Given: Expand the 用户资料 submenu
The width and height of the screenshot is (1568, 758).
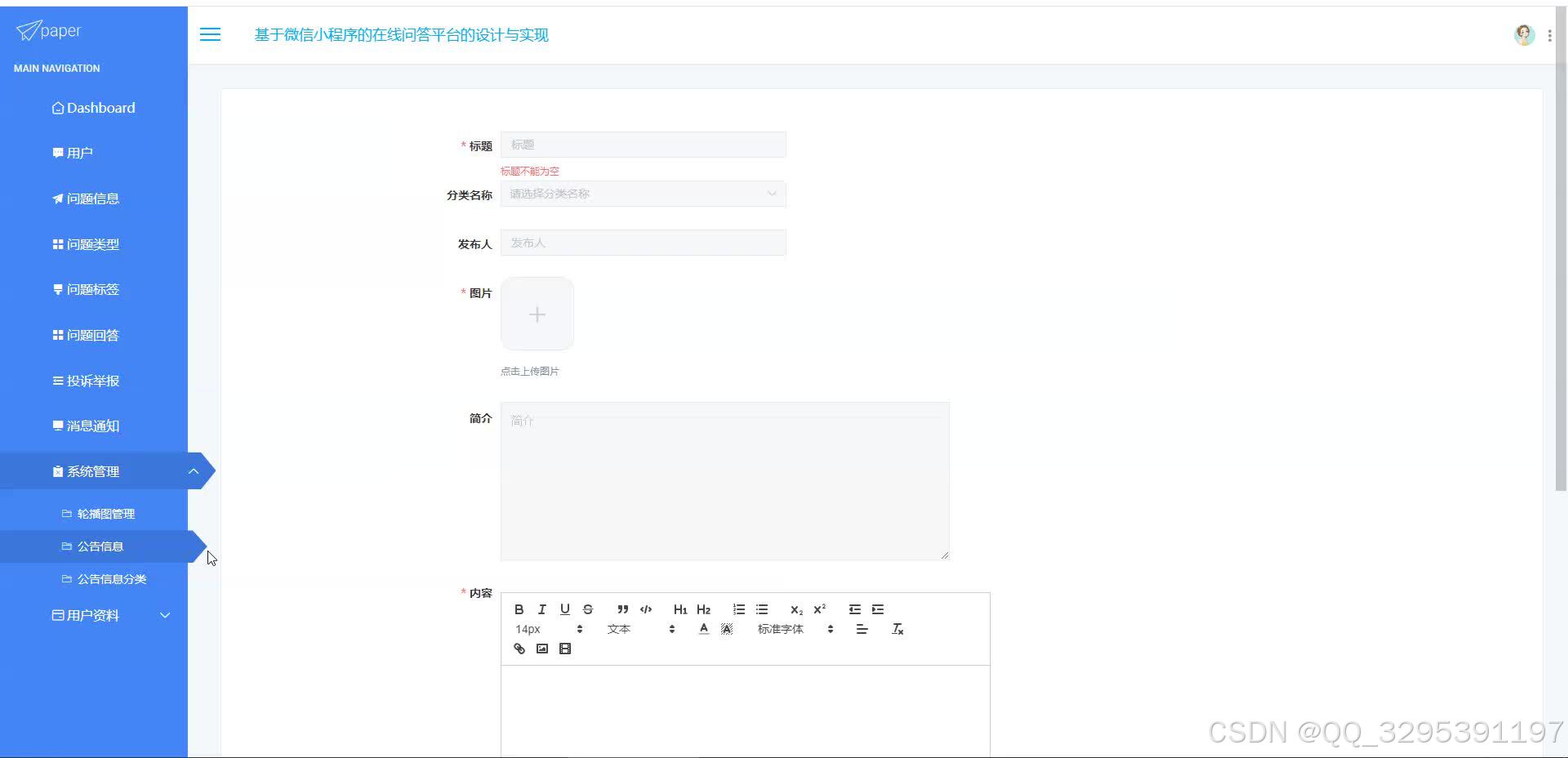Looking at the screenshot, I should click(x=94, y=615).
